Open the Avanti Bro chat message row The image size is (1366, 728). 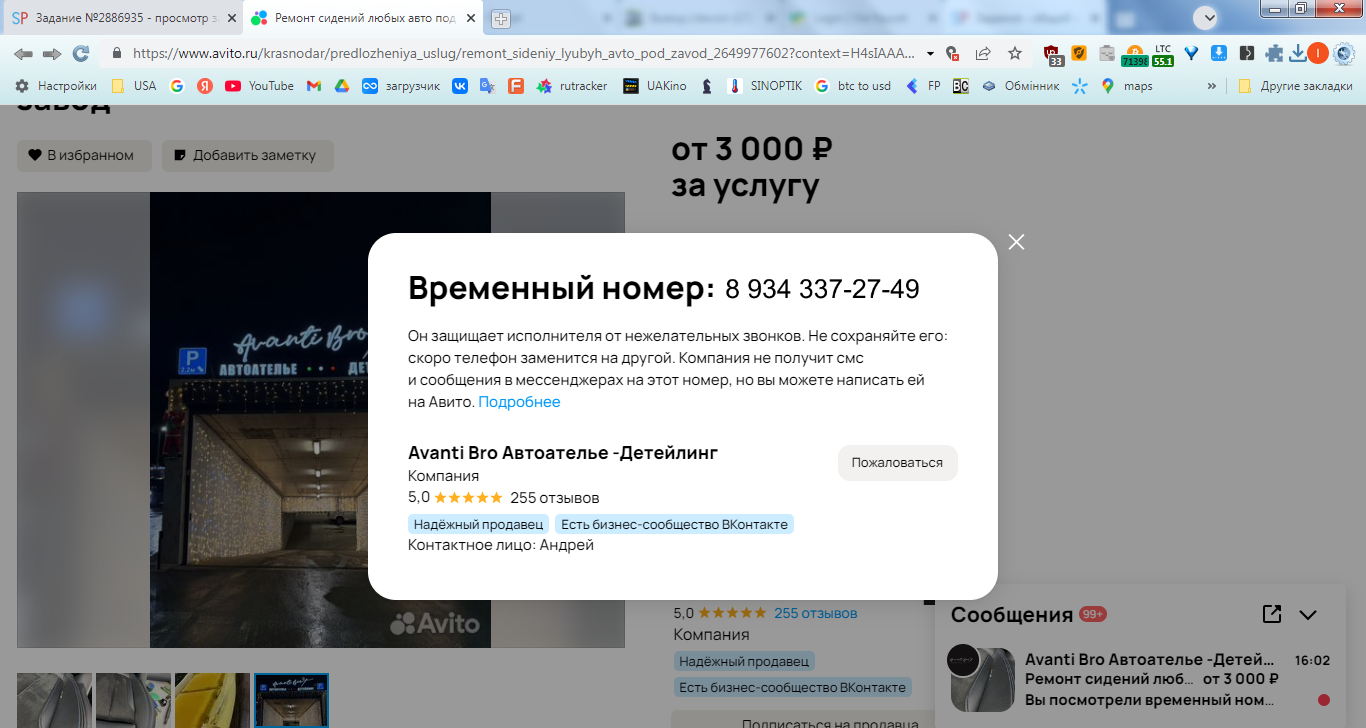[x=1140, y=679]
